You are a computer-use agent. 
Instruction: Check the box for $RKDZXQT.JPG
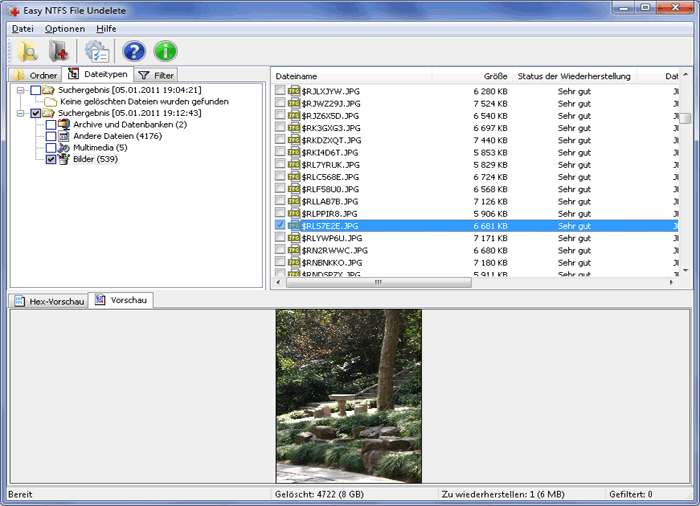pyautogui.click(x=280, y=139)
